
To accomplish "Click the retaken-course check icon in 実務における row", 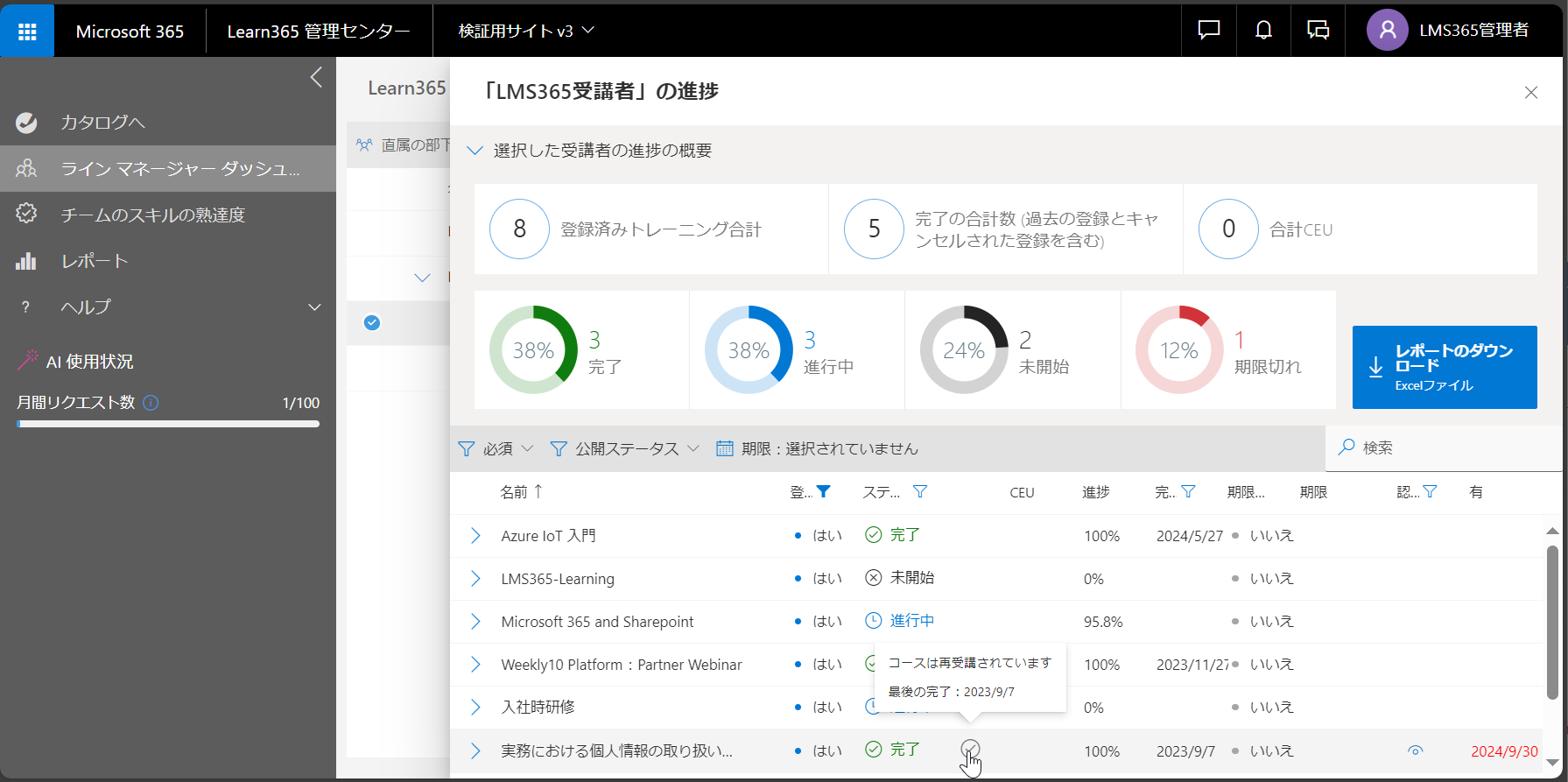I will (970, 749).
